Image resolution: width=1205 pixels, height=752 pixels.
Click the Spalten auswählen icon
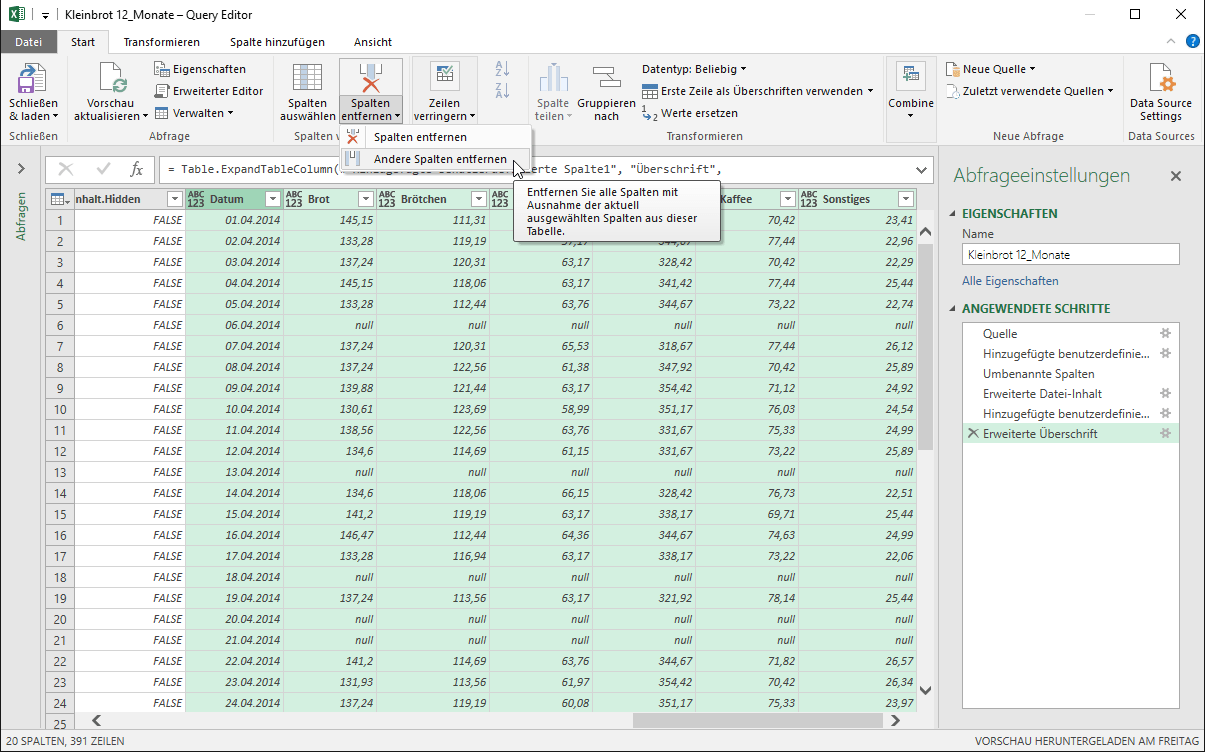[307, 78]
